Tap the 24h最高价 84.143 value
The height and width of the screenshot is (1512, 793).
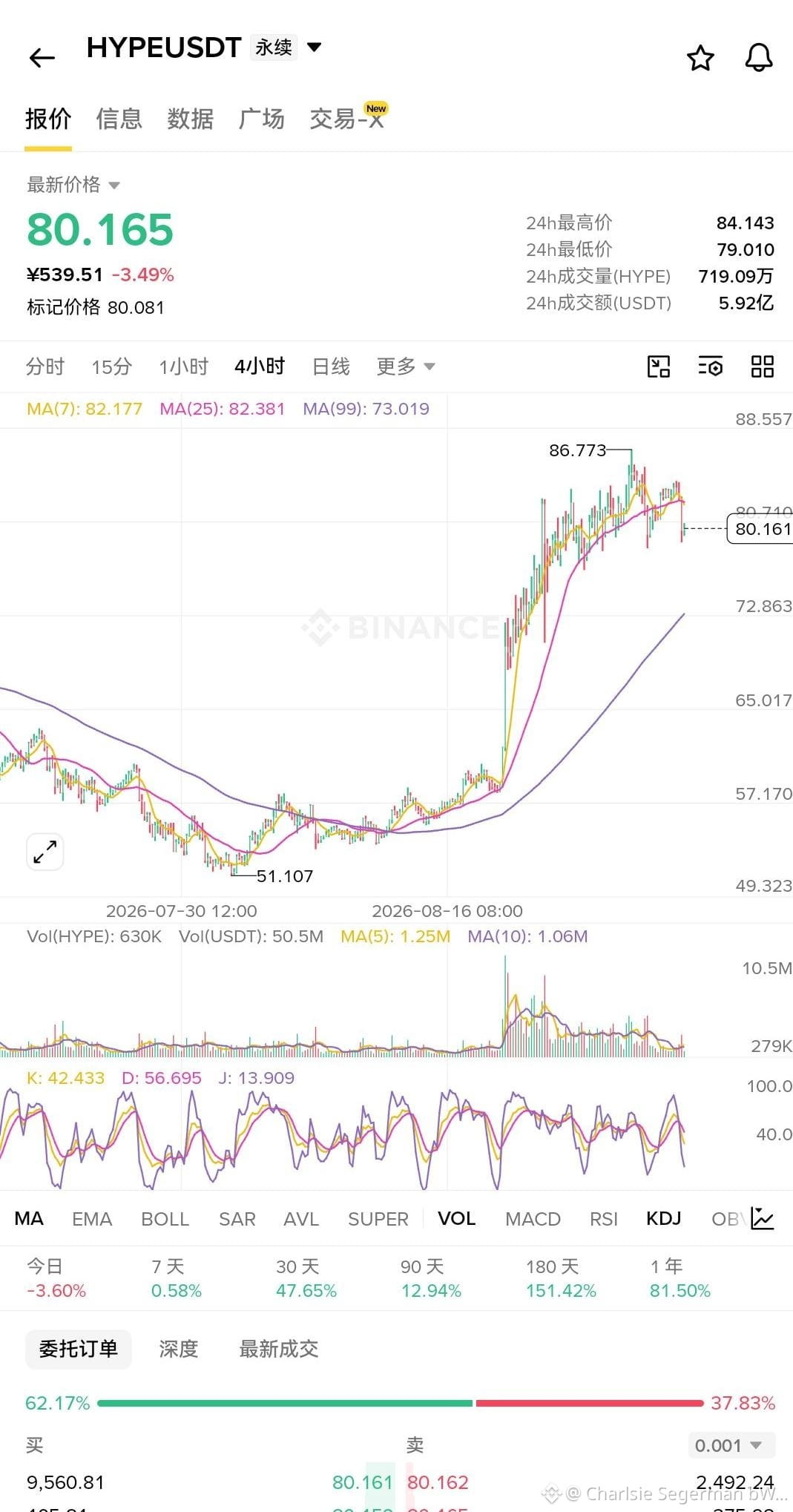pyautogui.click(x=746, y=223)
